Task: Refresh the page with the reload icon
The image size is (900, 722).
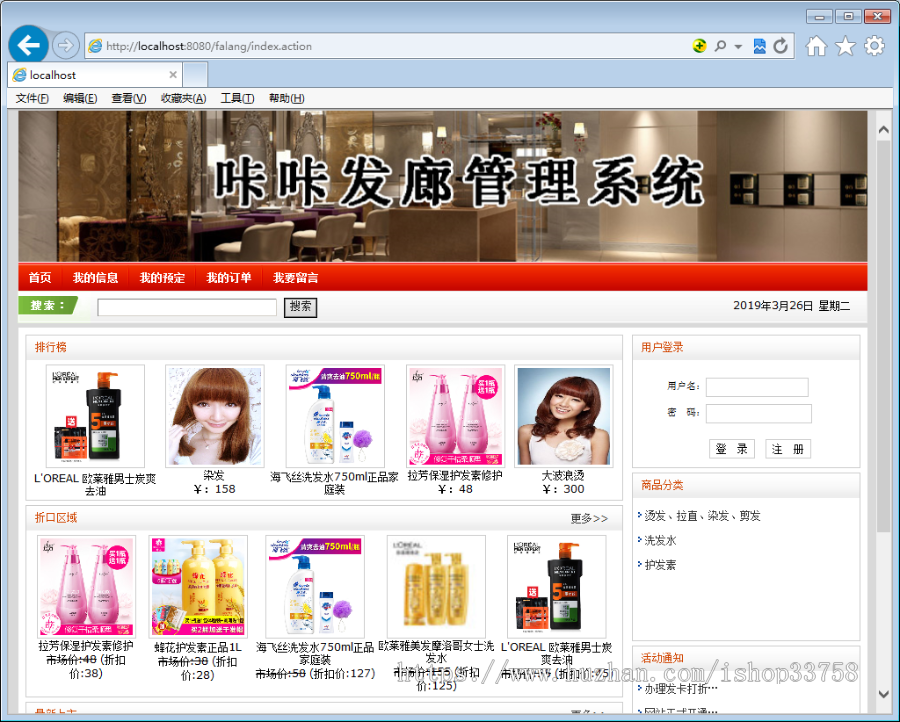Action: [x=781, y=45]
